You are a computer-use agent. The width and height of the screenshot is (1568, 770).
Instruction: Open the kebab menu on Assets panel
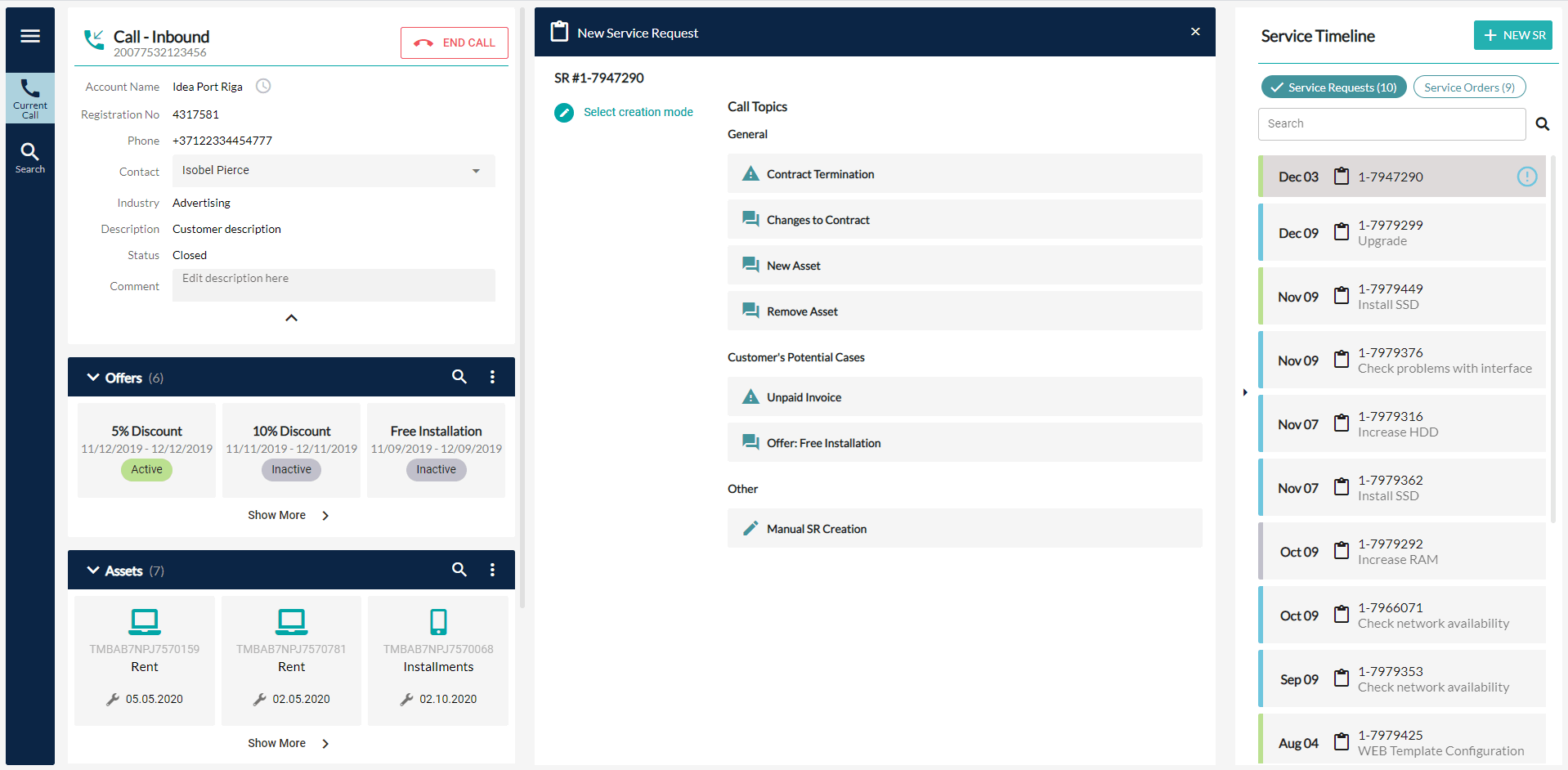pos(492,570)
